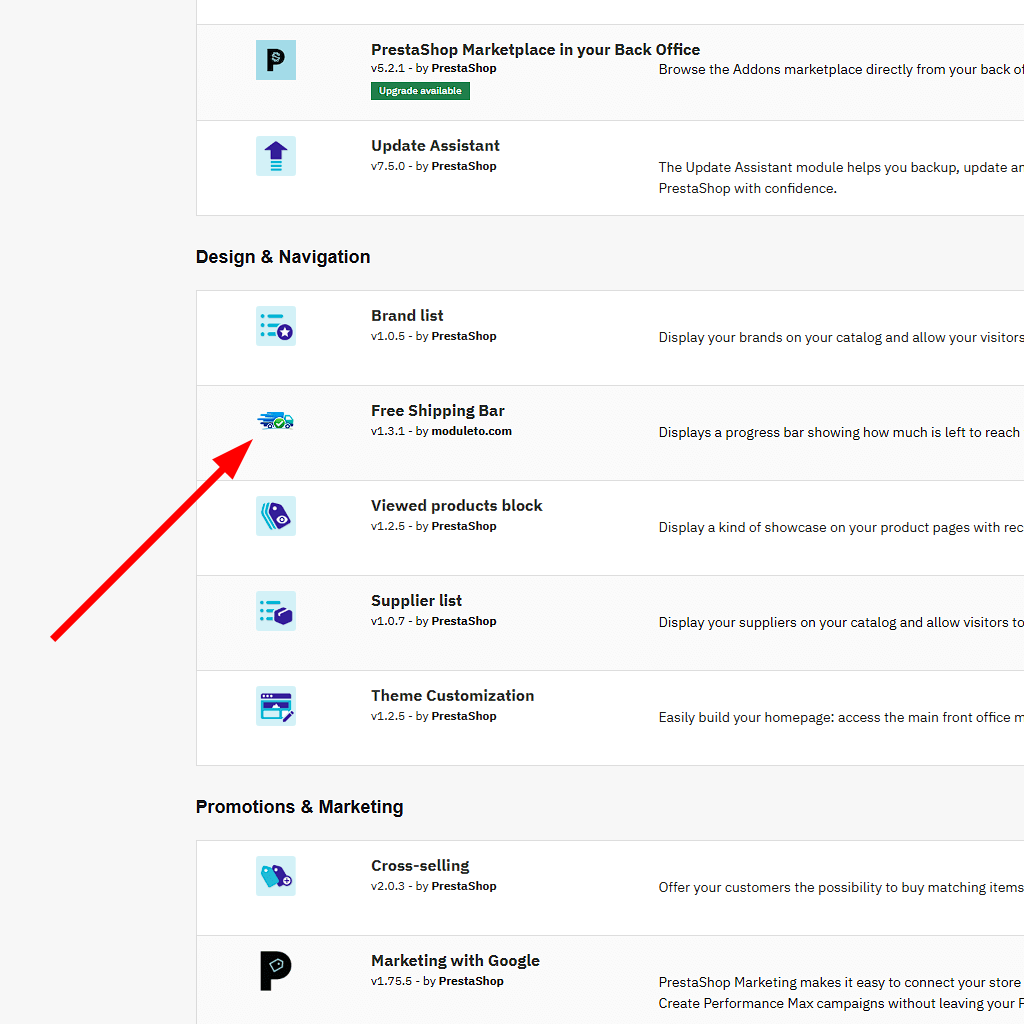Select the Brand list module name

click(x=407, y=316)
